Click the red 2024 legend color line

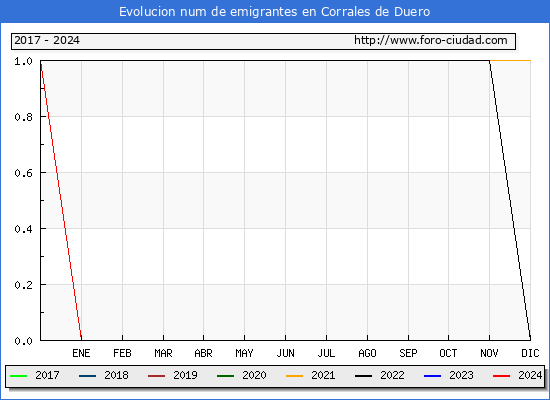pyautogui.click(x=502, y=376)
